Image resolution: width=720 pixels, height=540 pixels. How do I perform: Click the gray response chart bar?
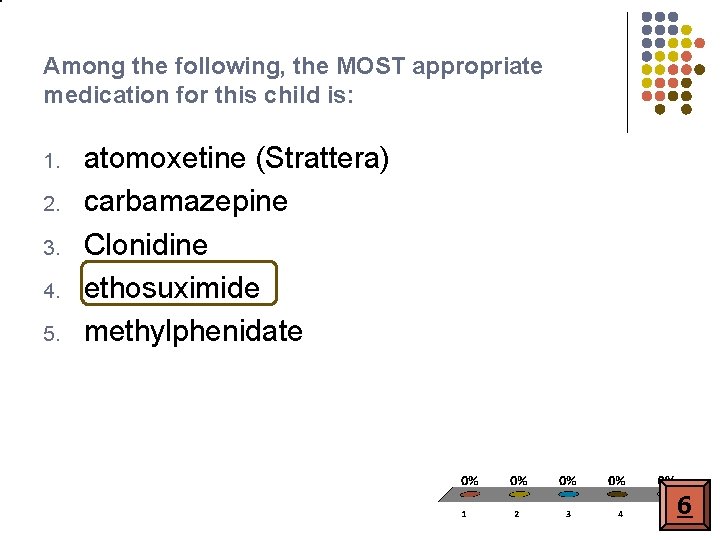549,495
